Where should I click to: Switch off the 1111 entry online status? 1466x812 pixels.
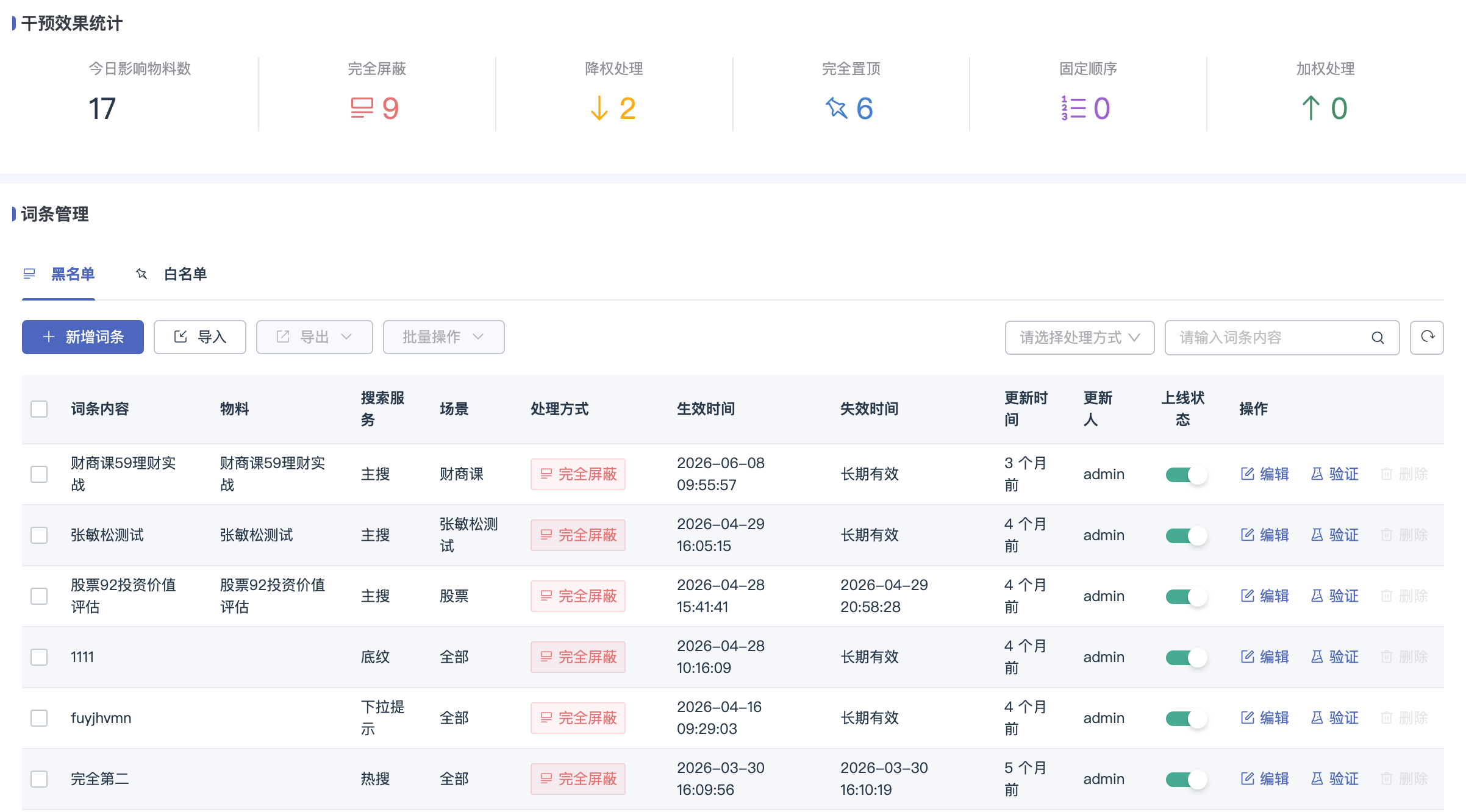(x=1186, y=658)
